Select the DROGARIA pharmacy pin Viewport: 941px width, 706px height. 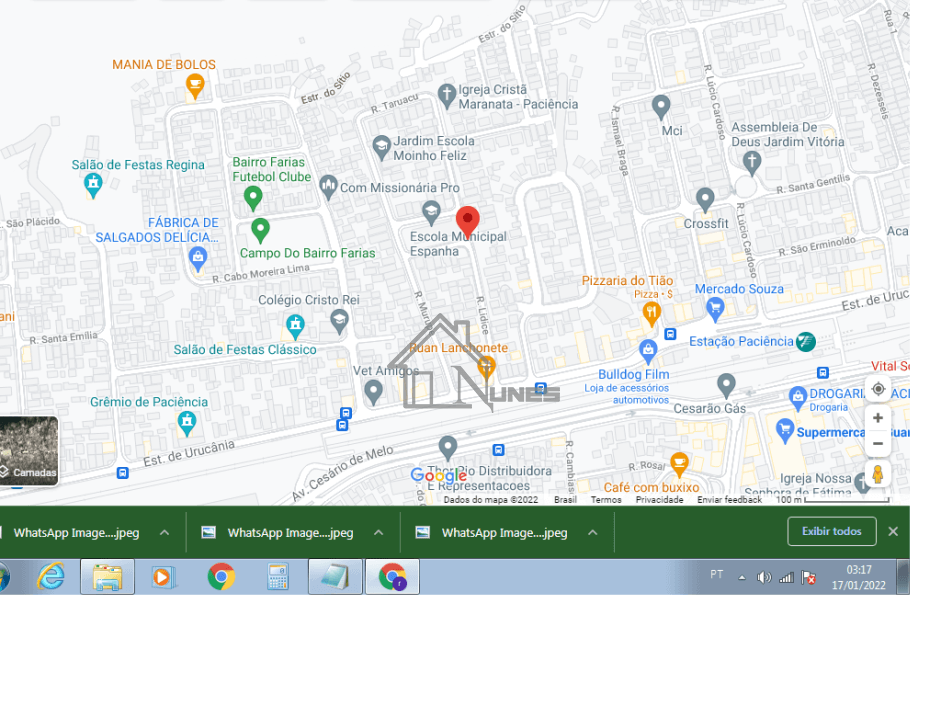click(x=798, y=397)
